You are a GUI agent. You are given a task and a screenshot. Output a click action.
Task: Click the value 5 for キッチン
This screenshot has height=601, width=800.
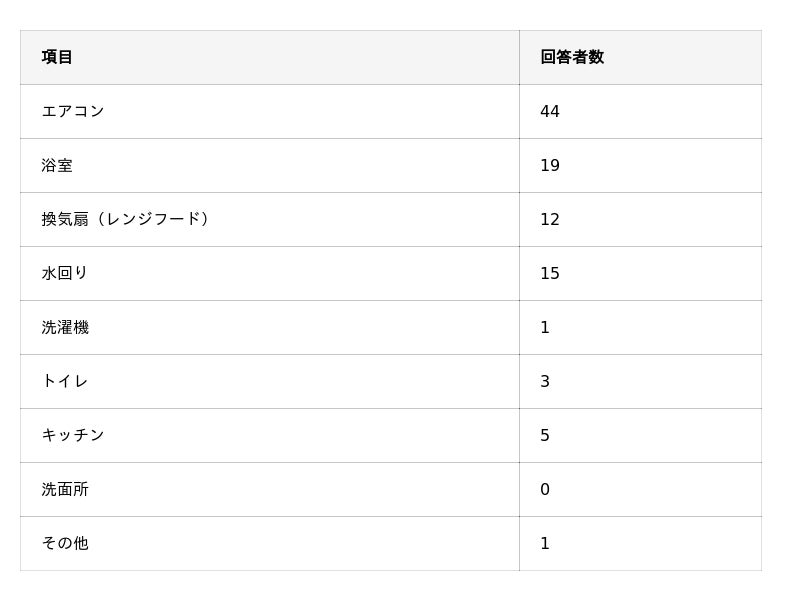coord(545,435)
